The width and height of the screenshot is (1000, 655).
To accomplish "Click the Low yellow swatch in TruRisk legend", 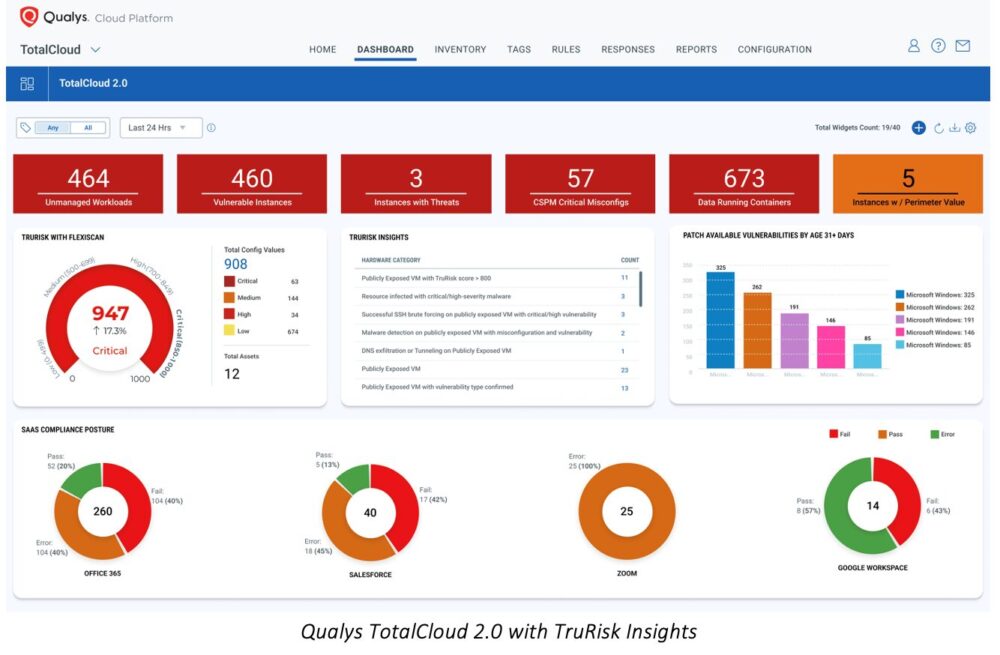I will pyautogui.click(x=229, y=330).
